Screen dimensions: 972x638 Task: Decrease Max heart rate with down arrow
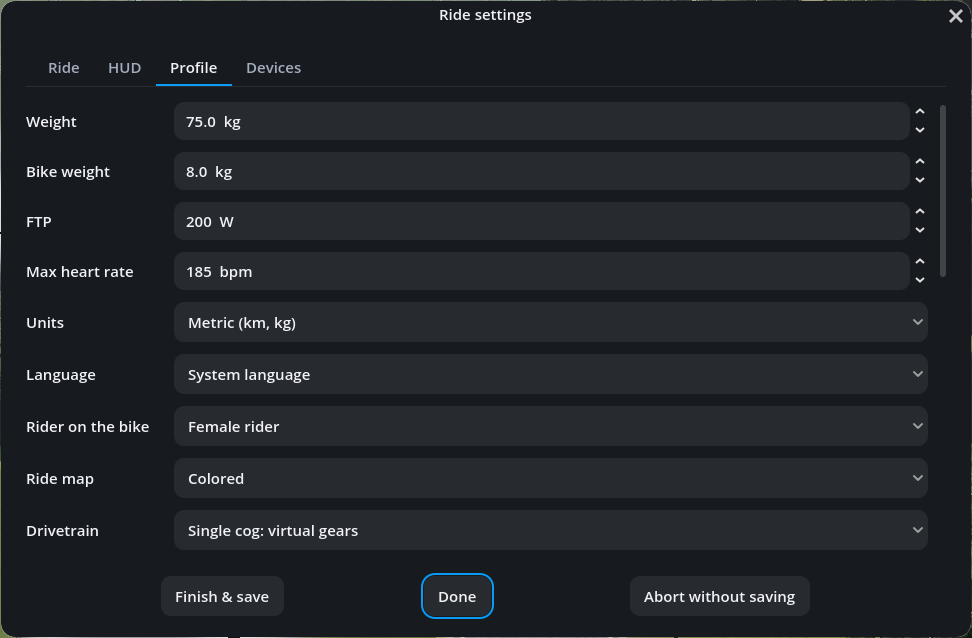[920, 280]
